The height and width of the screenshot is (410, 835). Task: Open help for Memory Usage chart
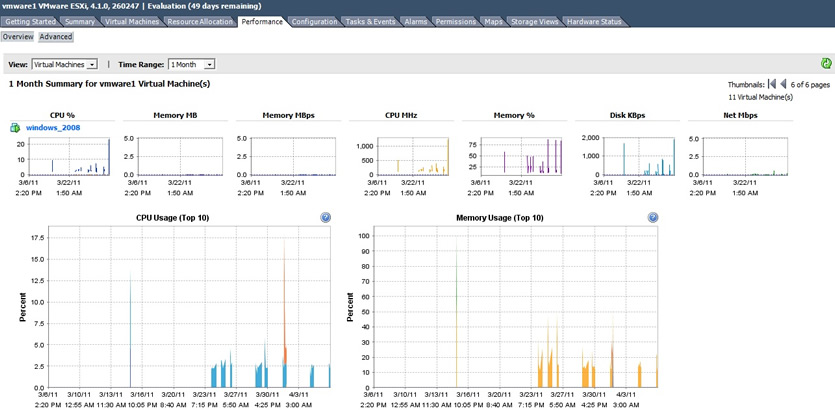tap(653, 217)
